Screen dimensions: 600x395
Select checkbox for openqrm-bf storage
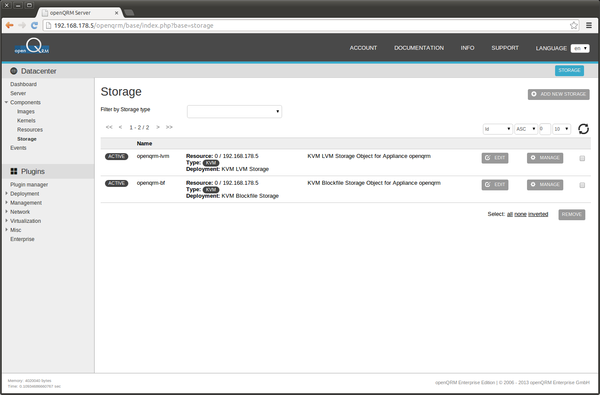tap(582, 185)
